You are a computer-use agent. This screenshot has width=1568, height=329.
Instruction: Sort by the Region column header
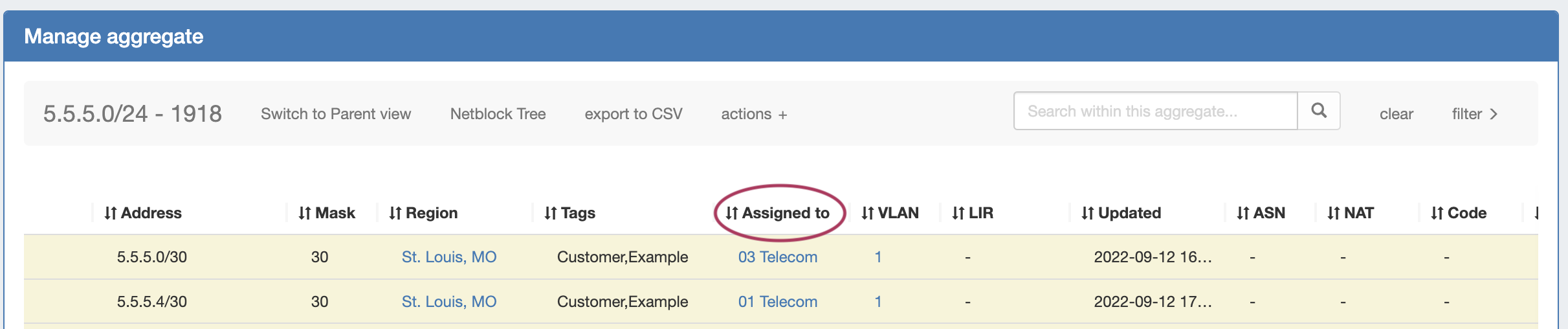(x=423, y=213)
